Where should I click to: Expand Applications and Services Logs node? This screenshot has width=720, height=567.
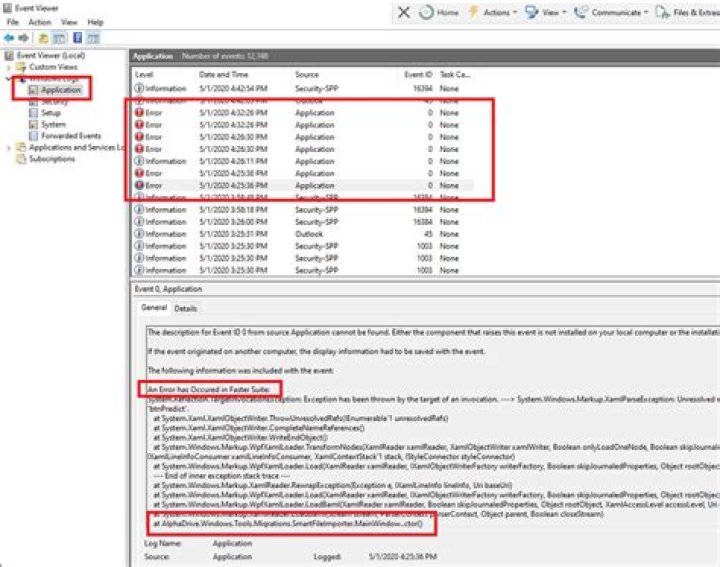(8, 148)
